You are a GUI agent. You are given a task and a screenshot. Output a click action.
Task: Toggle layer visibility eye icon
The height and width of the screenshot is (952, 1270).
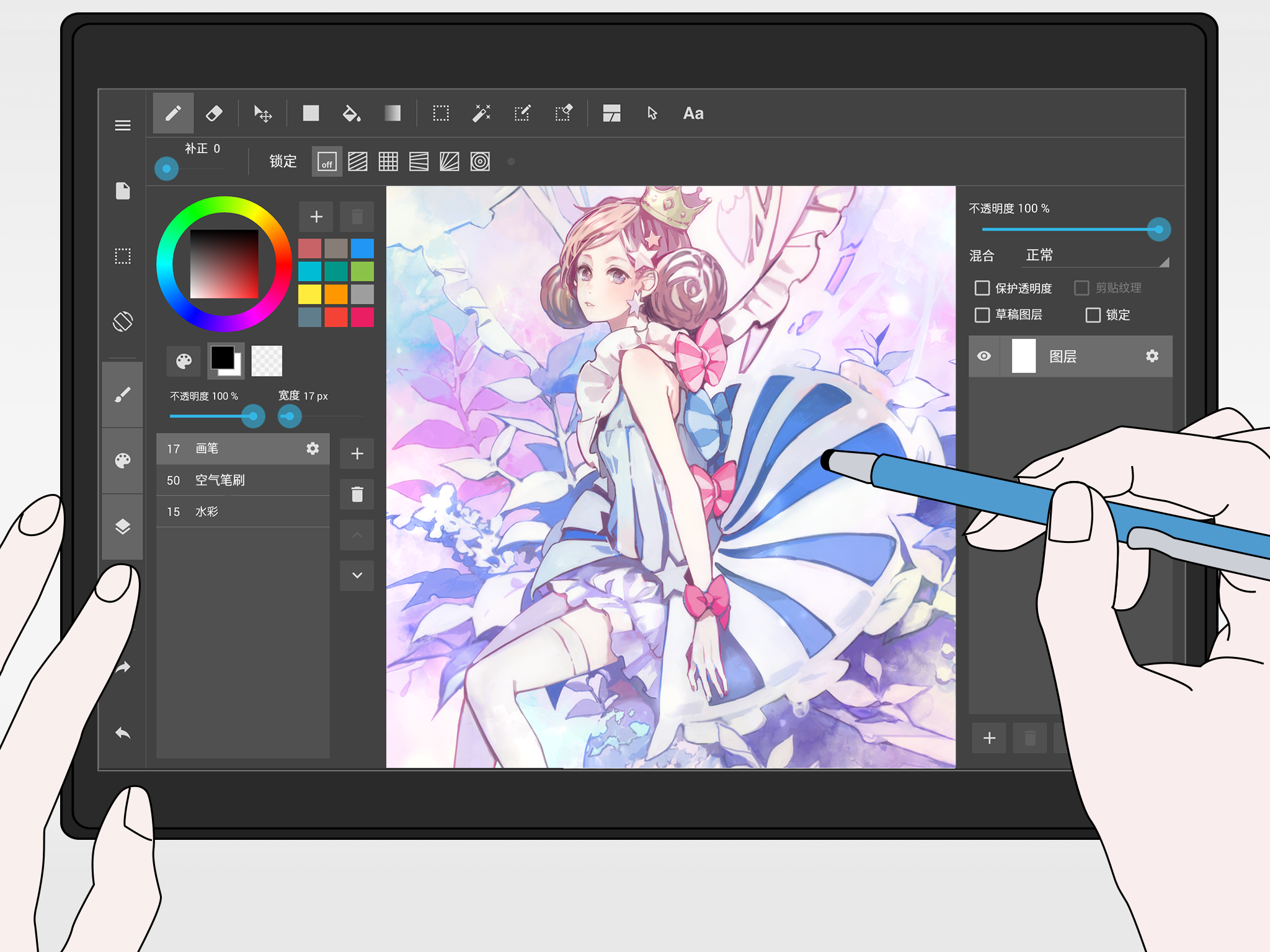tap(985, 357)
